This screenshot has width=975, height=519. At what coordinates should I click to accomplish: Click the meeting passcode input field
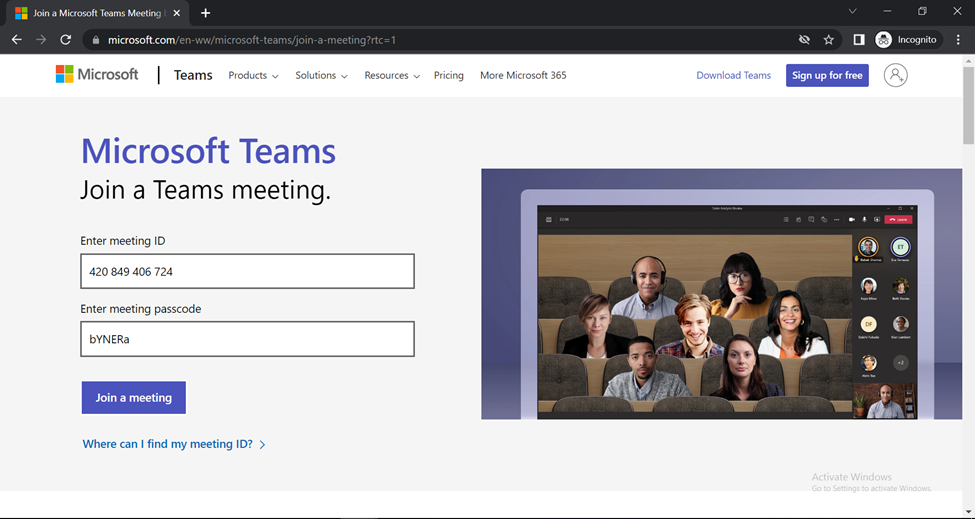click(x=247, y=339)
